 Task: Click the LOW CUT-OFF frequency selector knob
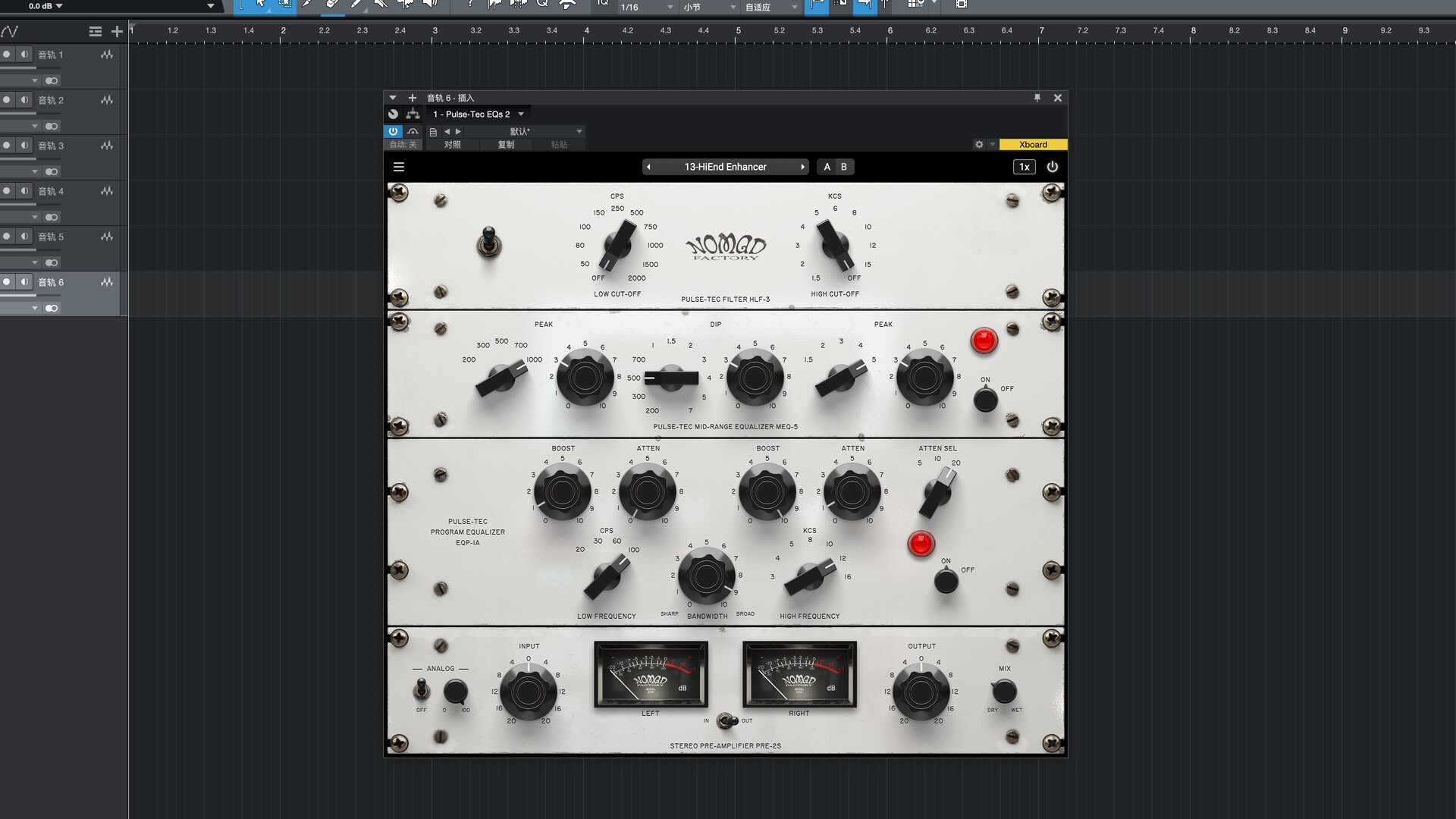coord(617,245)
